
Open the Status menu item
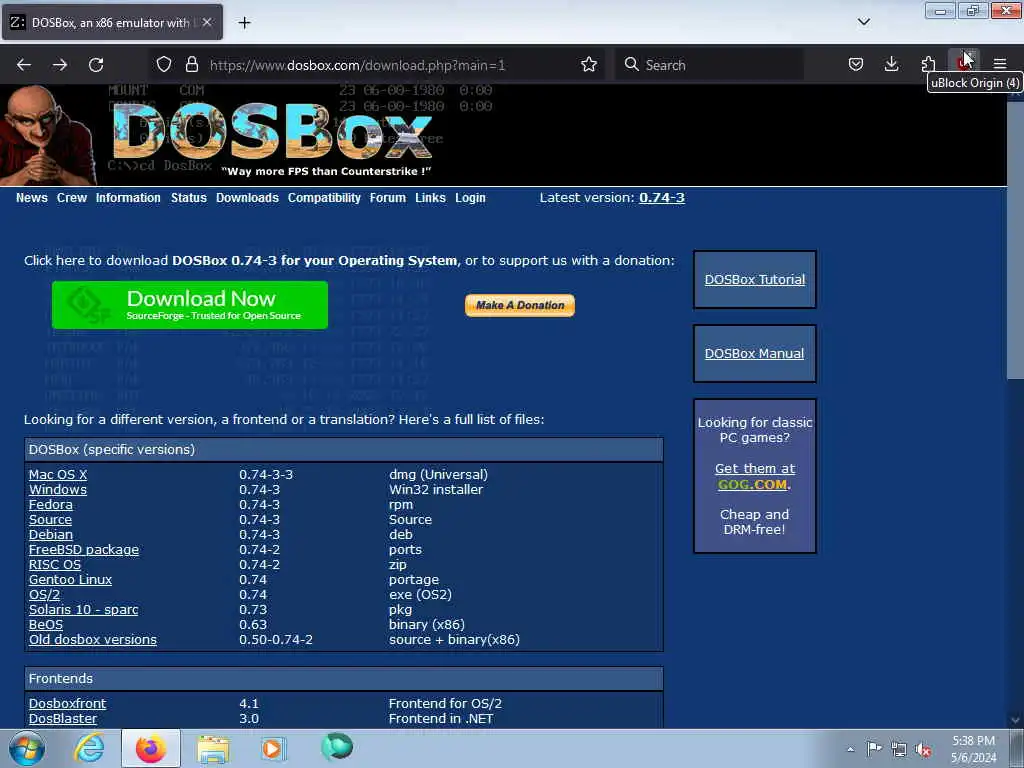point(189,198)
